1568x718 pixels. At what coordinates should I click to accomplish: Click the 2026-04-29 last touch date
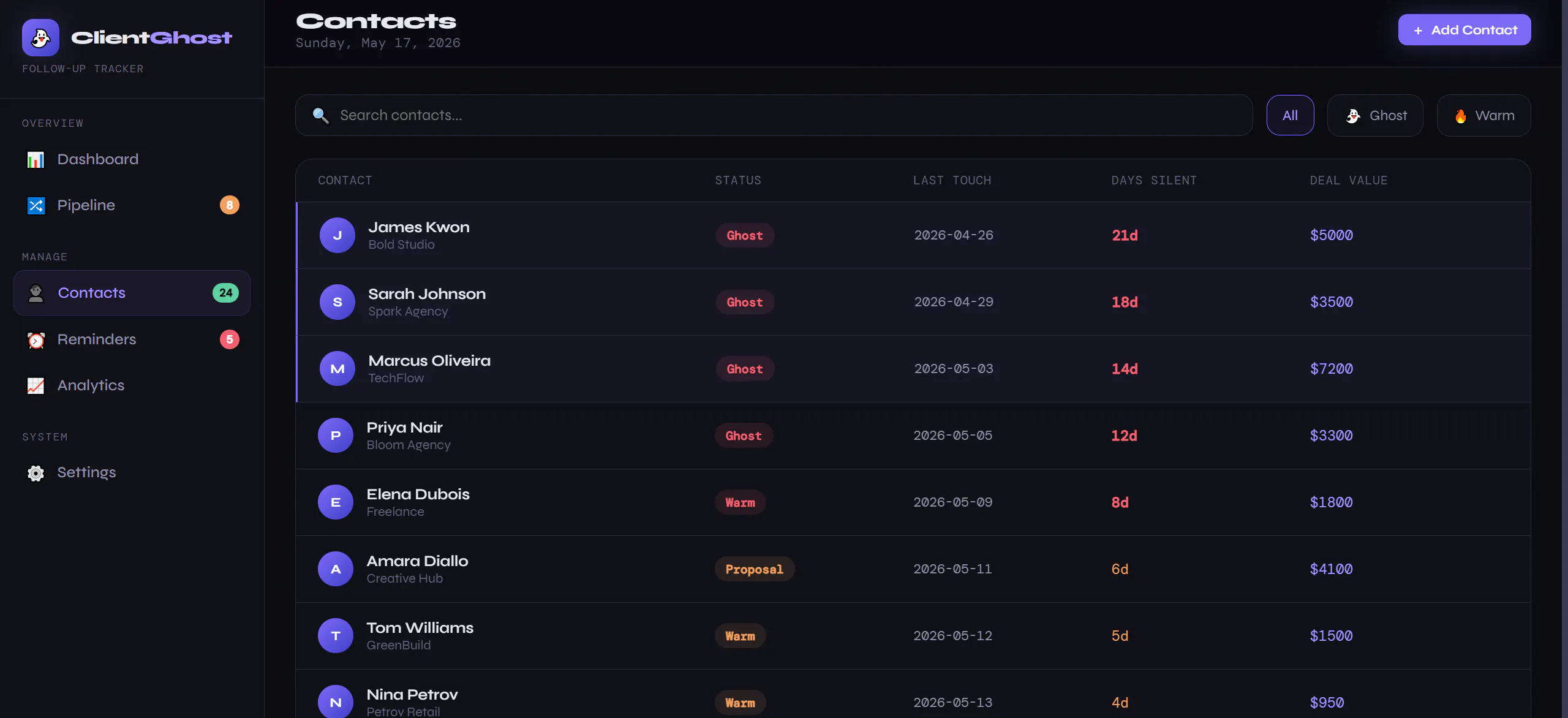[x=954, y=302]
